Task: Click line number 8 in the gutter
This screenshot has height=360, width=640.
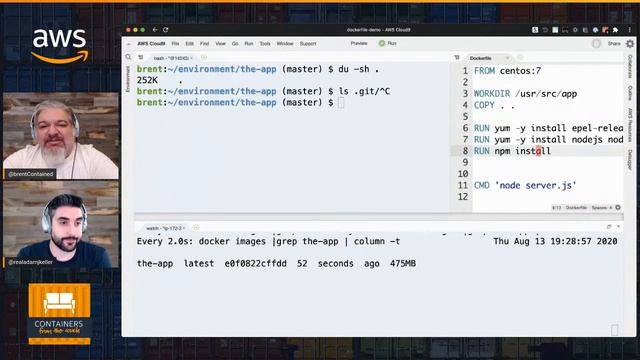Action: point(465,151)
